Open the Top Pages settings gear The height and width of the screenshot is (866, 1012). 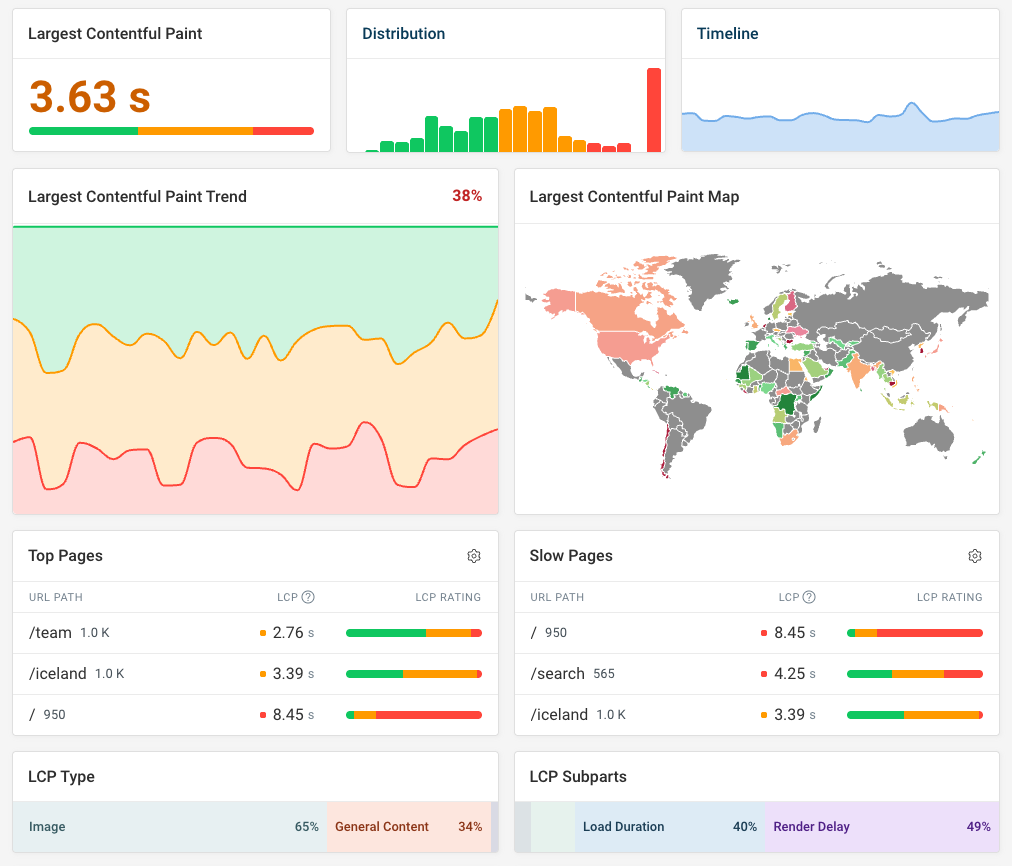(x=474, y=556)
